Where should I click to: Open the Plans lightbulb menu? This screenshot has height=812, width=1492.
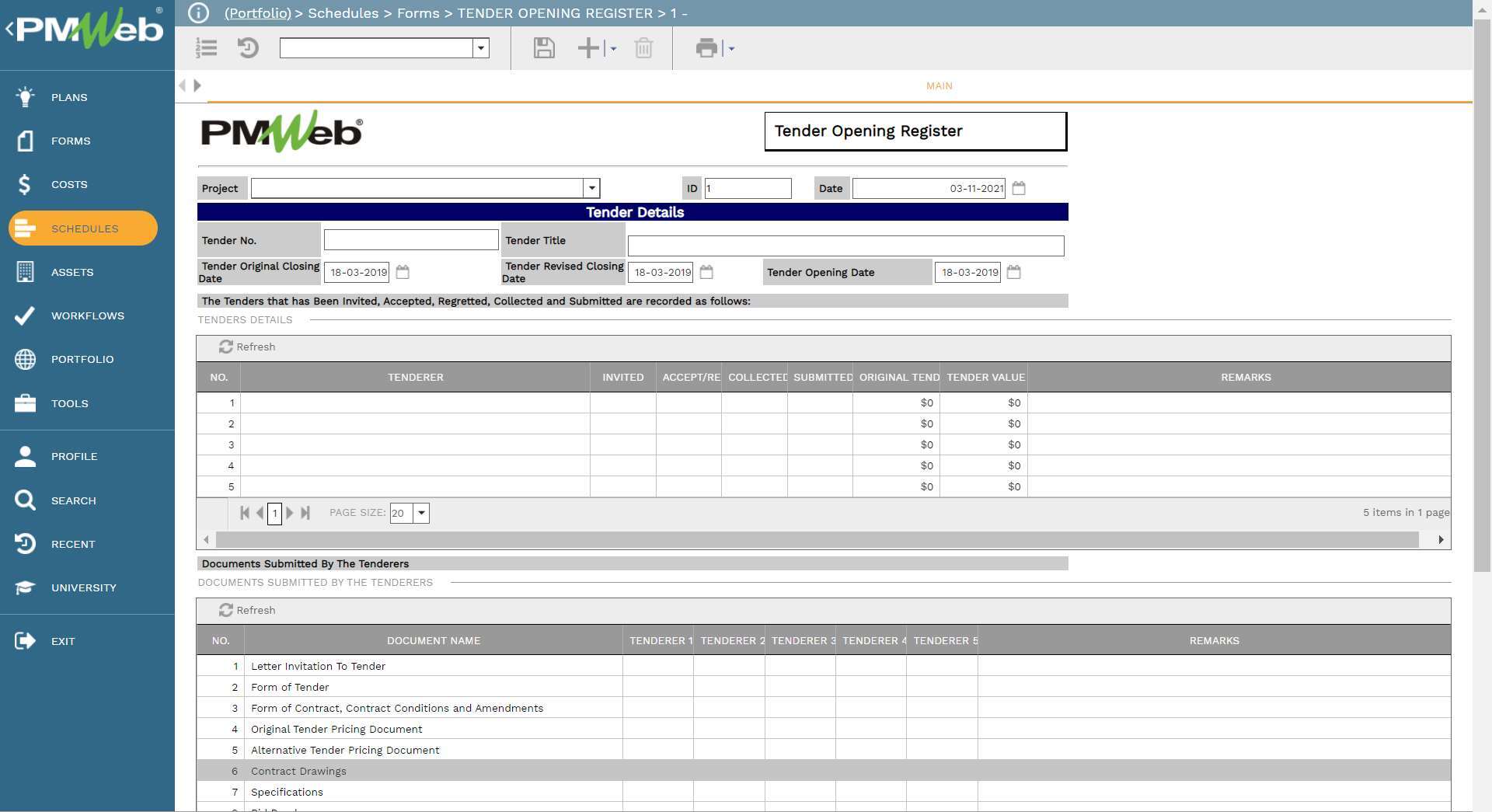click(x=25, y=97)
